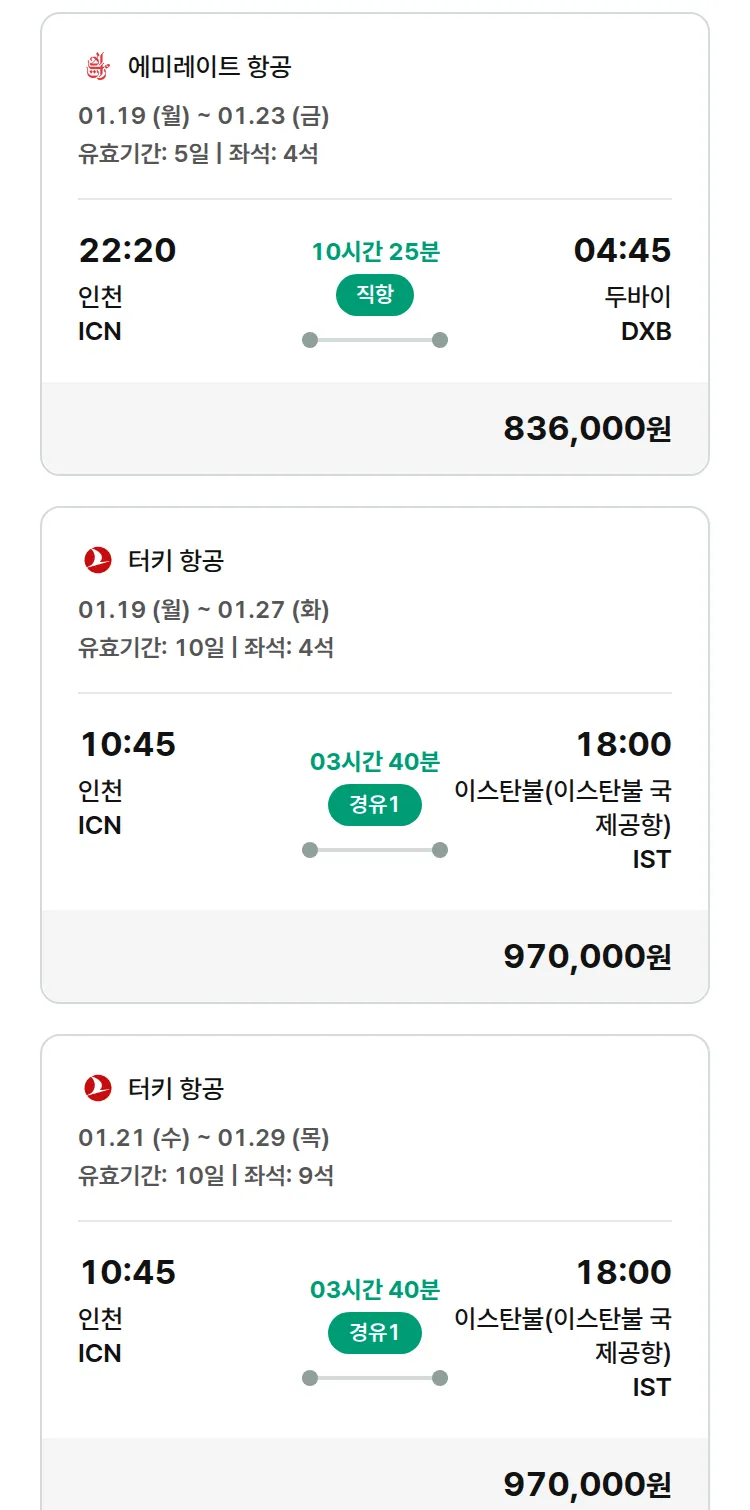Viewport: 750px width, 1510px height.
Task: Click the Emirates airline logo icon
Action: pos(97,67)
